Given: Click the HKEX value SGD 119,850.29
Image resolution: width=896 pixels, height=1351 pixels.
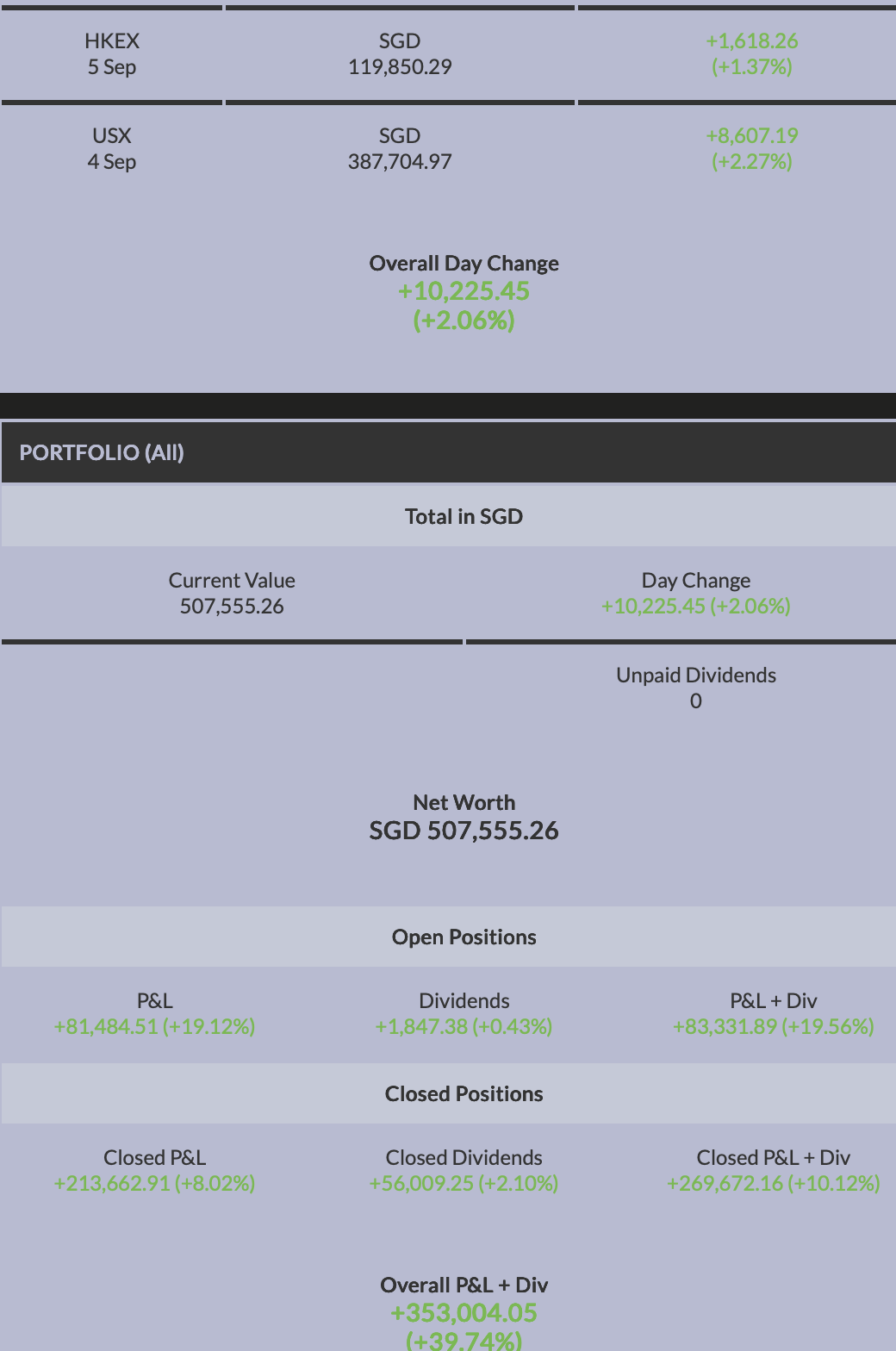Looking at the screenshot, I should tap(400, 66).
